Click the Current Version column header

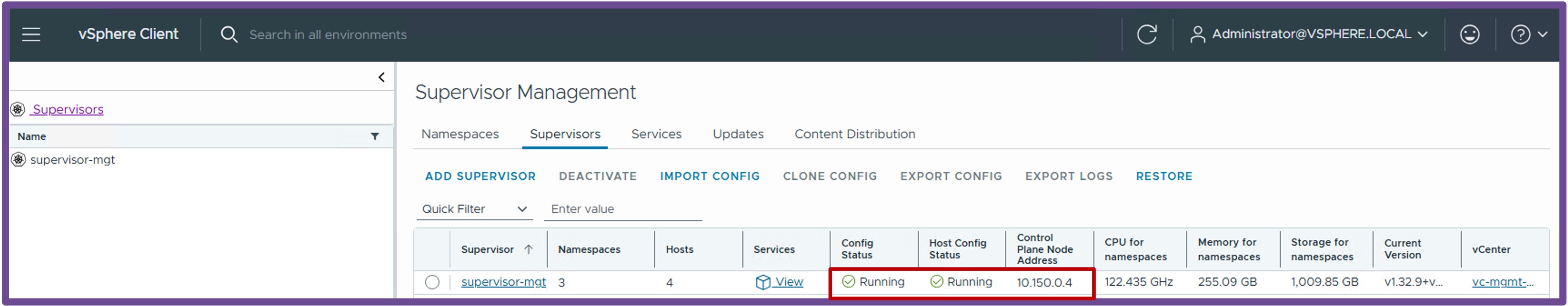[1402, 249]
